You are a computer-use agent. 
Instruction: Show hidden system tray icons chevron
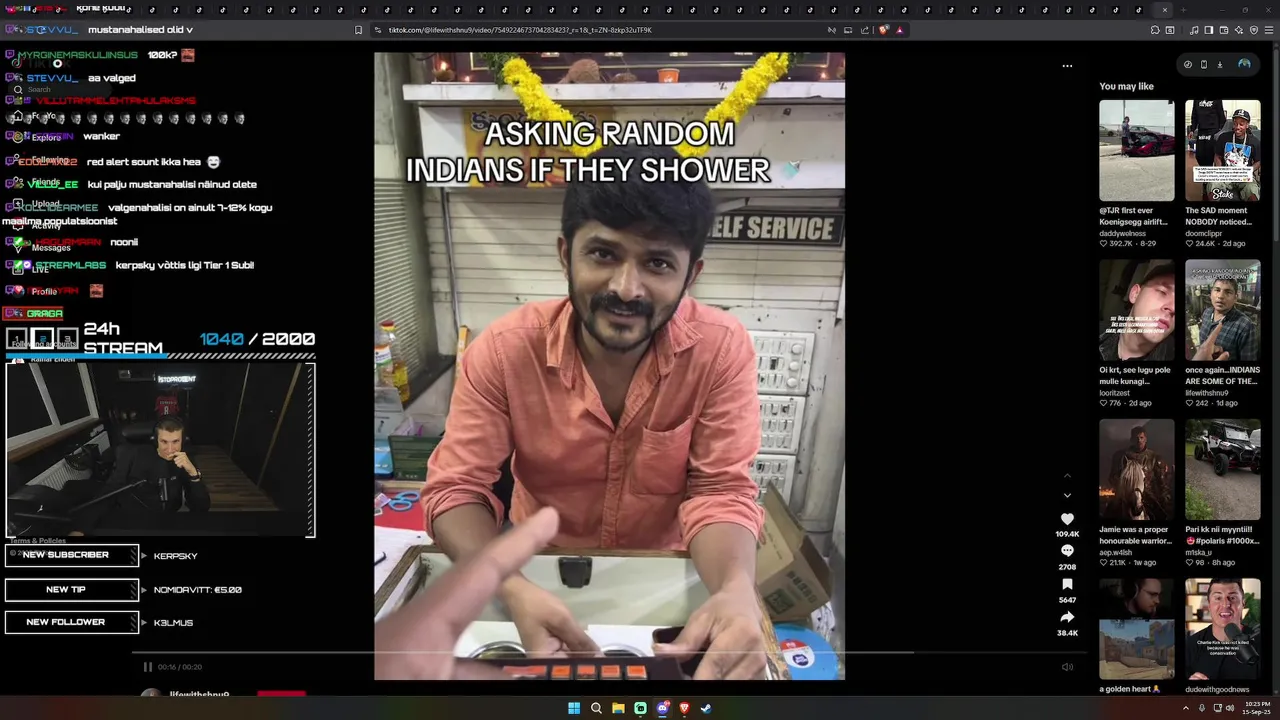tap(1186, 708)
